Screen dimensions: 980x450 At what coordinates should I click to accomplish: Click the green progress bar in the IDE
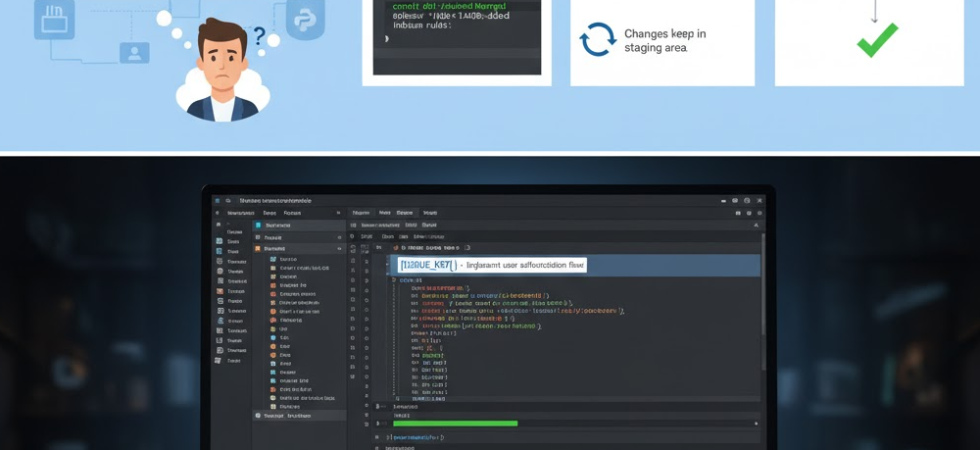455,423
